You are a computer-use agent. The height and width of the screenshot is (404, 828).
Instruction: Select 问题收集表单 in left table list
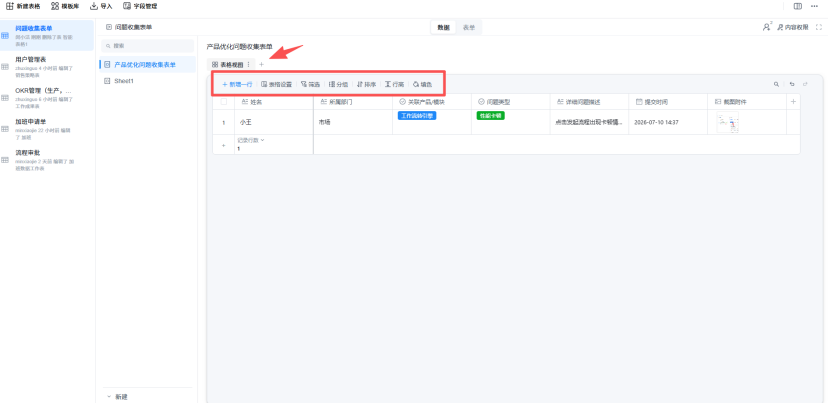click(x=47, y=35)
